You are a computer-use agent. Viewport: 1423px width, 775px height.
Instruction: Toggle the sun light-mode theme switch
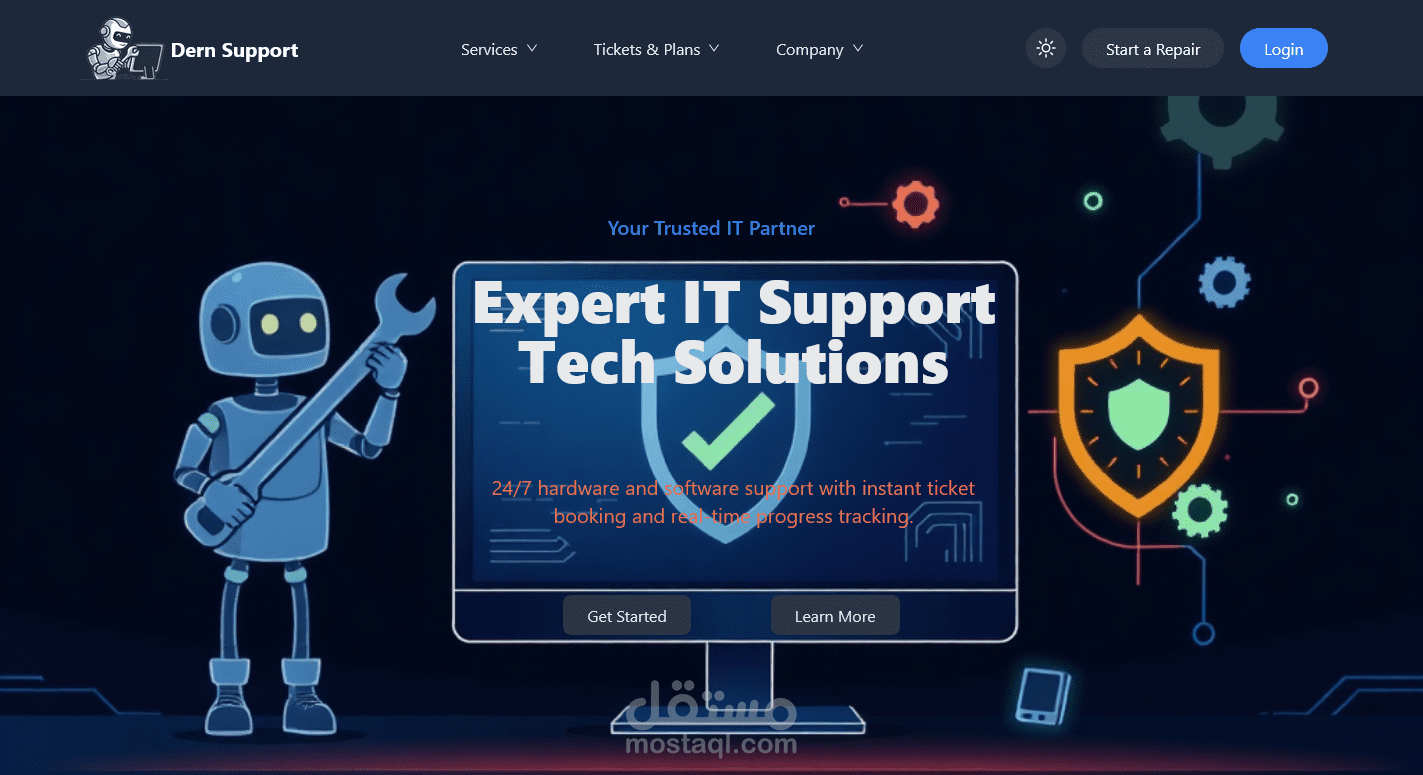pos(1046,48)
